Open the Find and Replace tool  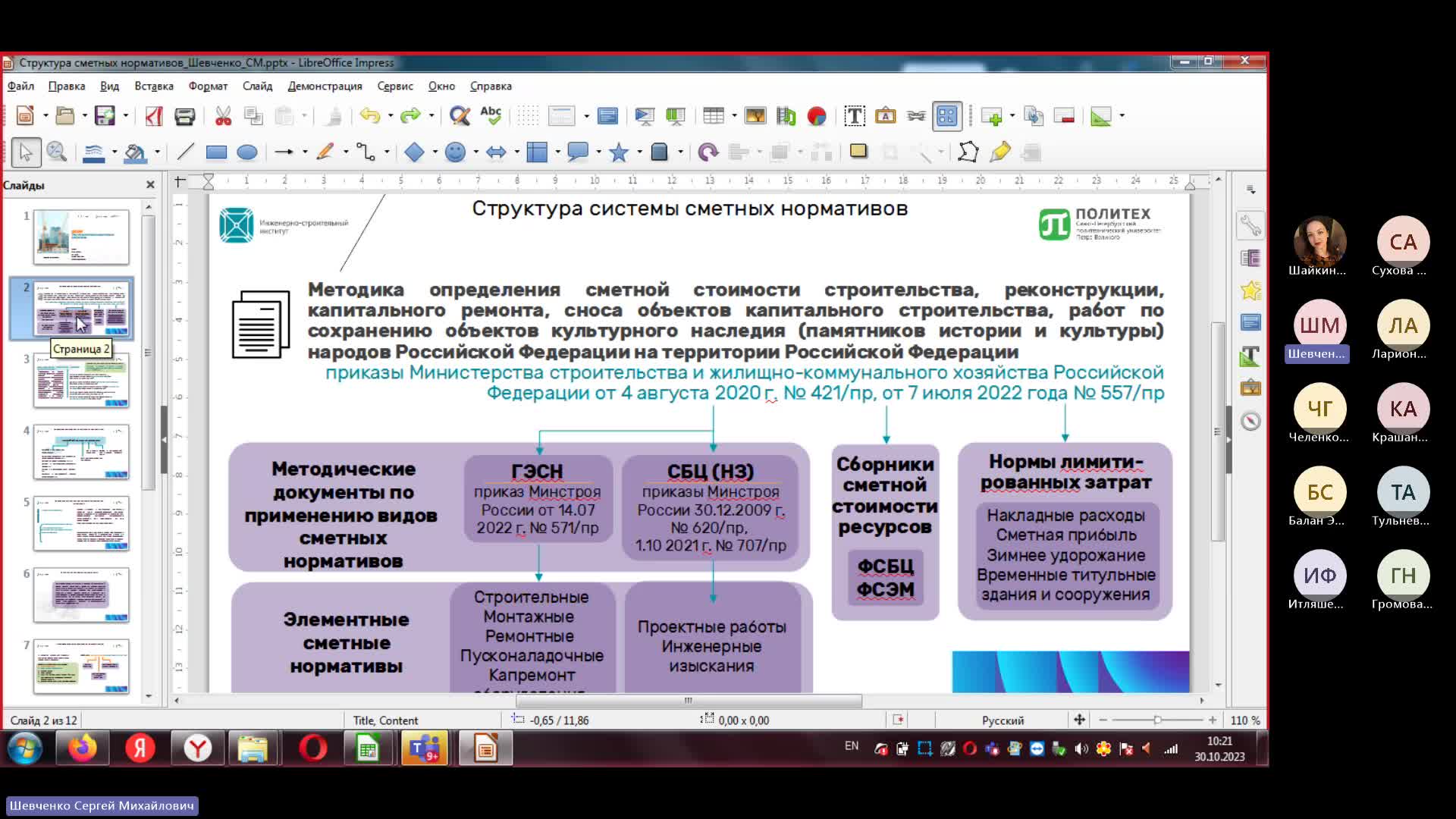460,116
